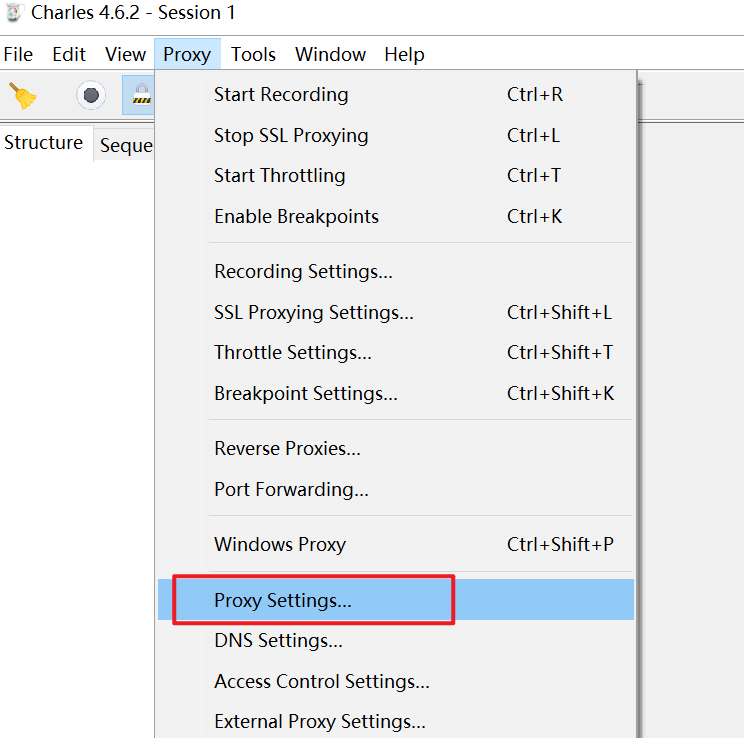Open the Edit menu
Viewport: 744px width, 738px height.
tap(69, 54)
